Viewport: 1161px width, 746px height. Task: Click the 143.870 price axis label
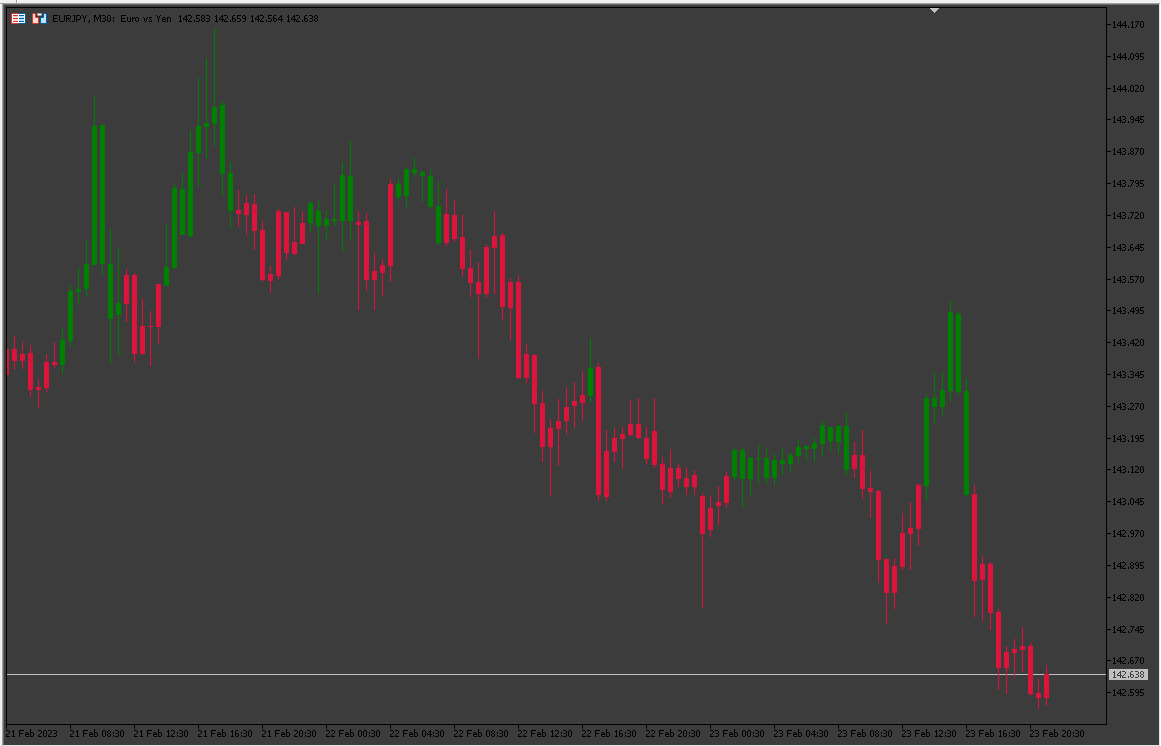tap(1128, 152)
